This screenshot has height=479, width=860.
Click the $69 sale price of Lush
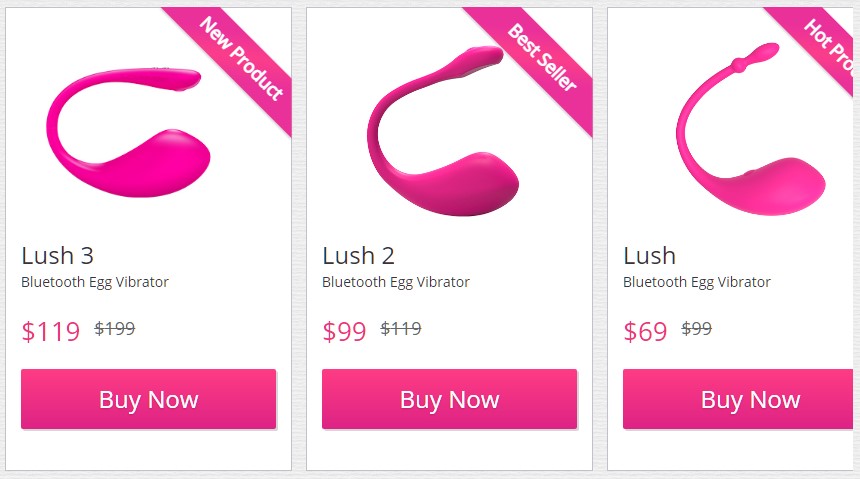point(645,331)
